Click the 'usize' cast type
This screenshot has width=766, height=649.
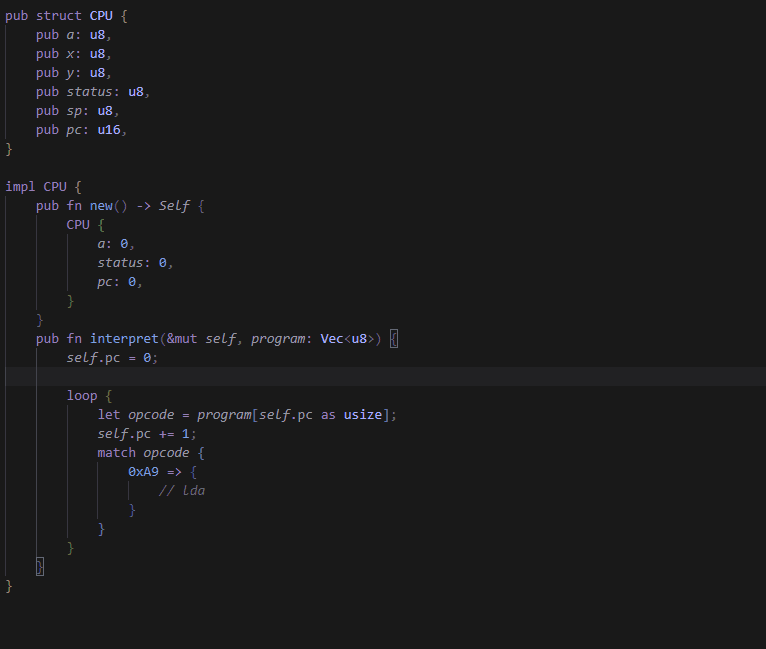[363, 415]
